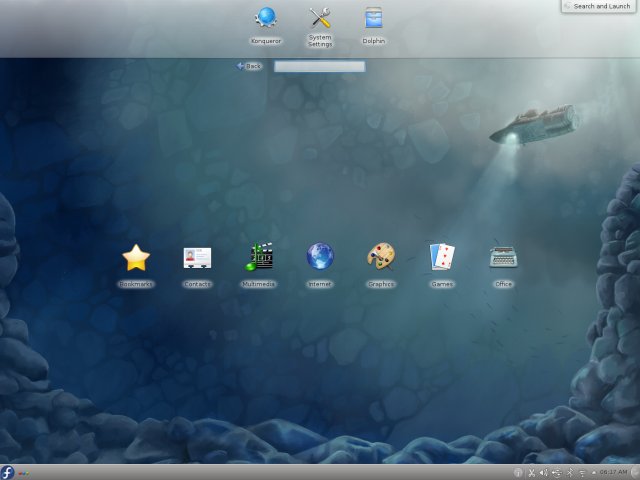Open the Dolphin file manager
This screenshot has height=480, width=640.
[x=373, y=18]
